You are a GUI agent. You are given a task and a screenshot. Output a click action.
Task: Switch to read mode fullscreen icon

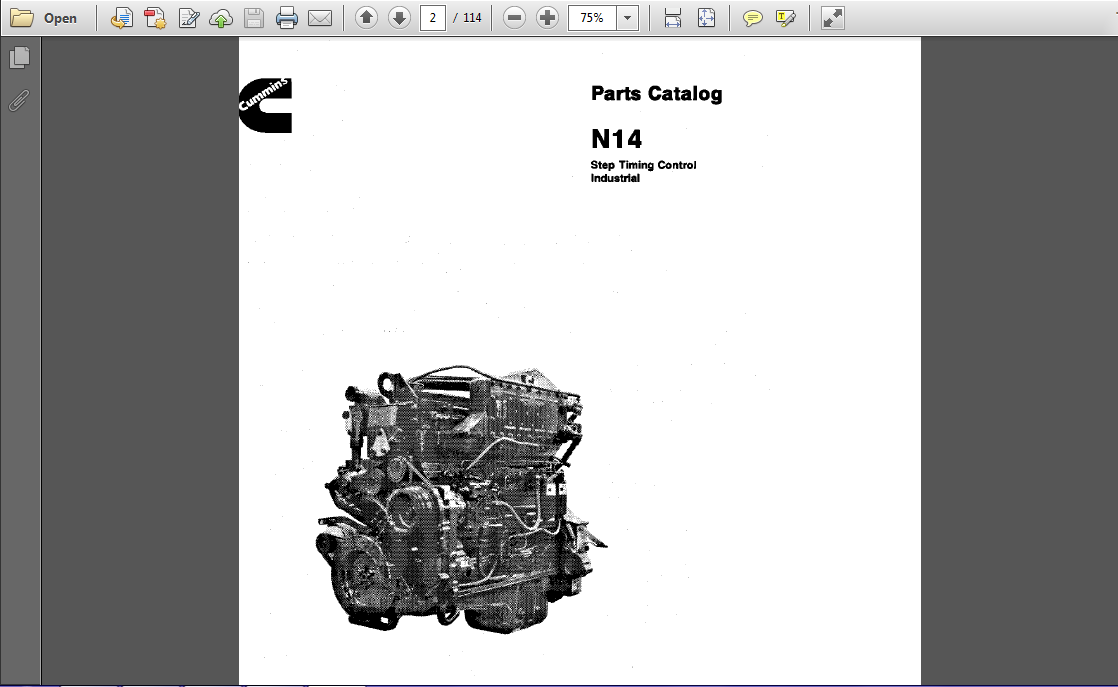pos(832,18)
